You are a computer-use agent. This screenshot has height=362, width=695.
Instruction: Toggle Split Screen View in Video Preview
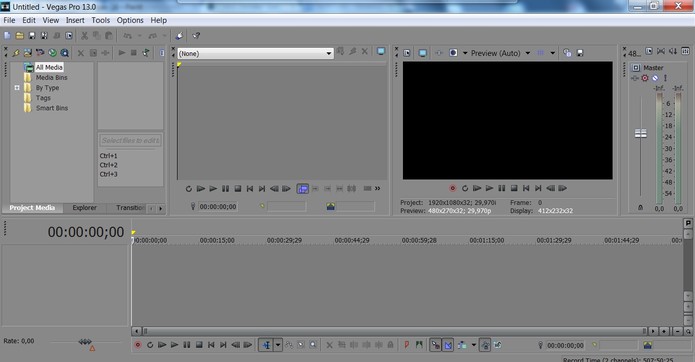[453, 53]
